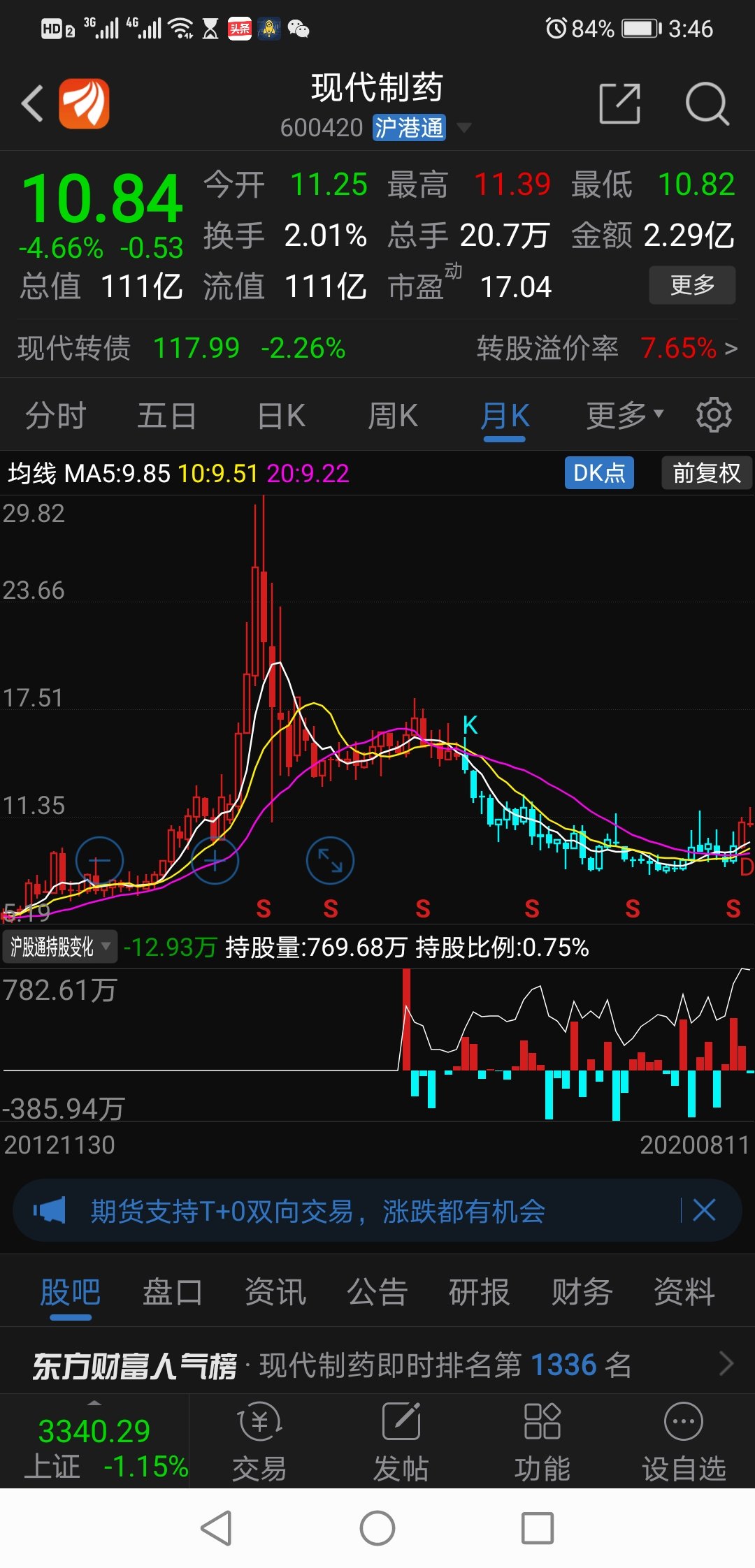Tap the 更多 quote details button

[x=692, y=285]
